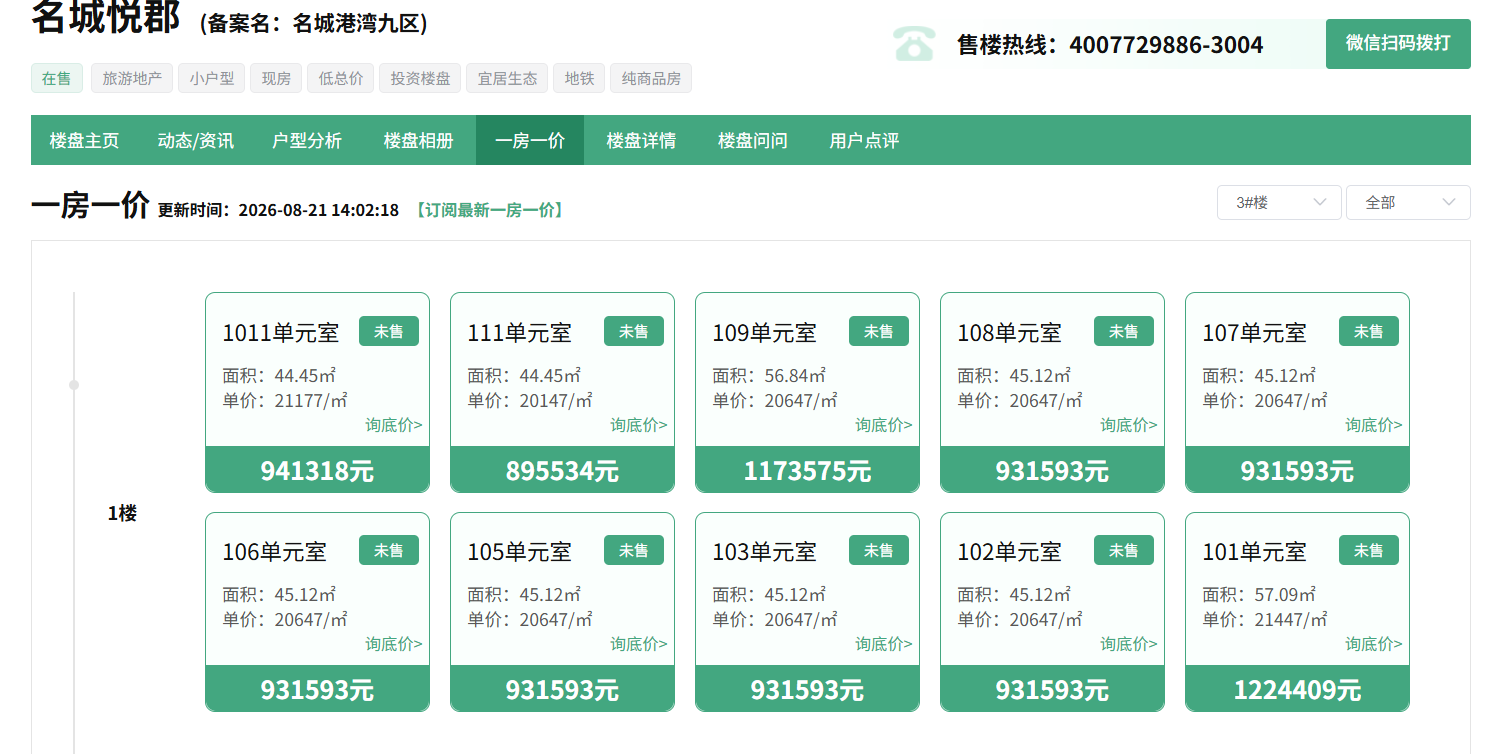Click the 未售 badge on 103单元室
The image size is (1496, 754).
[x=879, y=550]
